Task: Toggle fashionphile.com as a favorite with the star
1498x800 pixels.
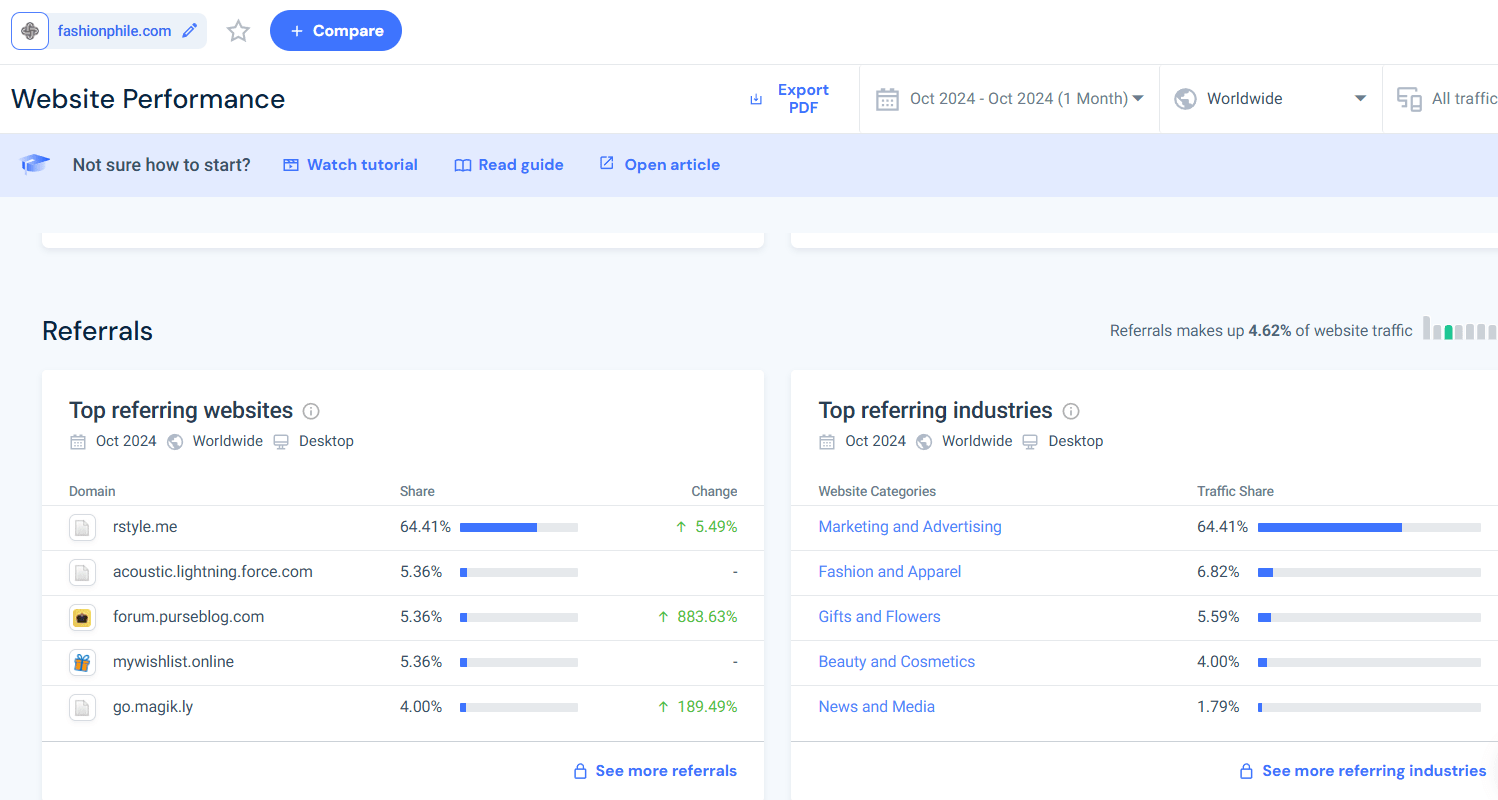Action: click(238, 30)
